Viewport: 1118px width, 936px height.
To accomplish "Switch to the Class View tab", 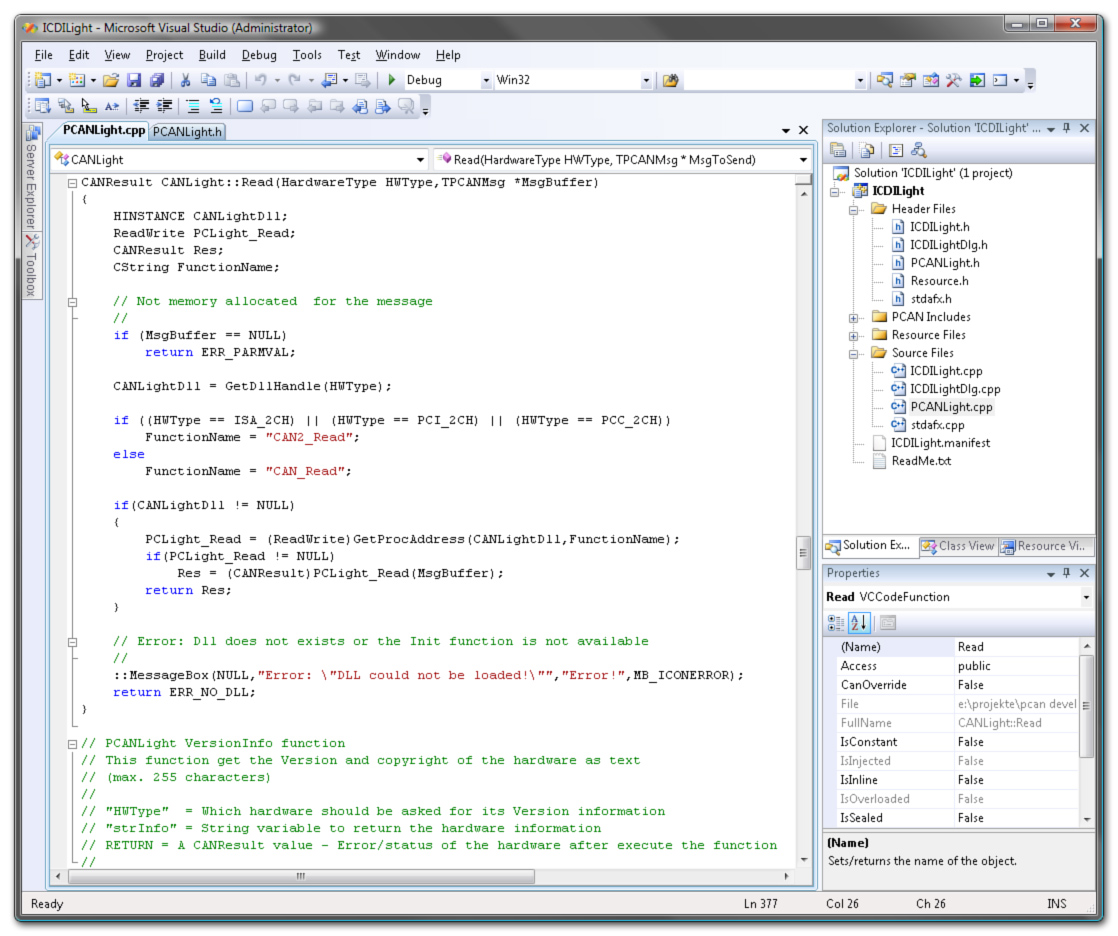I will click(x=958, y=546).
